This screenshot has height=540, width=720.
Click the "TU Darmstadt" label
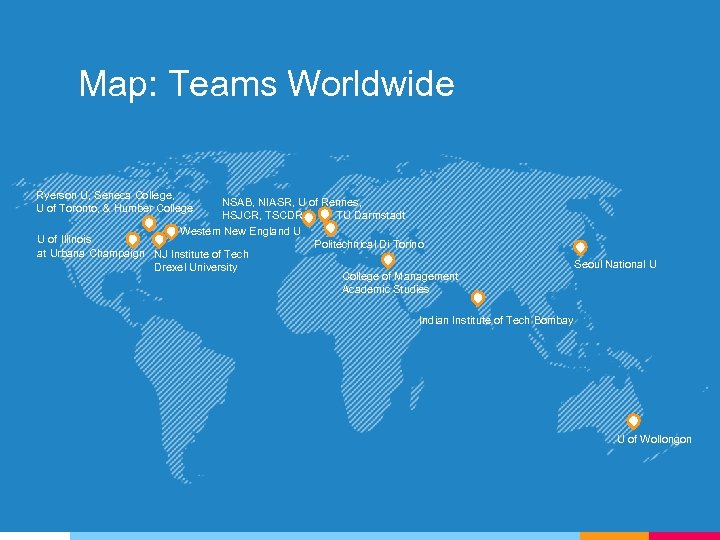point(371,215)
